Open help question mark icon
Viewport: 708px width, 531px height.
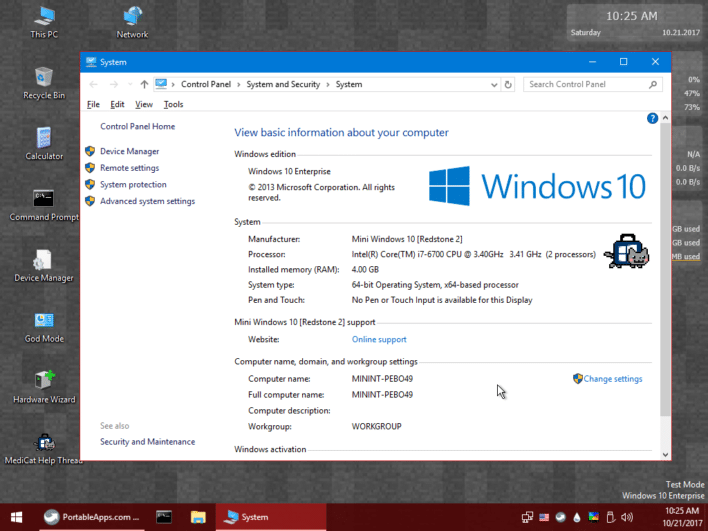[652, 118]
